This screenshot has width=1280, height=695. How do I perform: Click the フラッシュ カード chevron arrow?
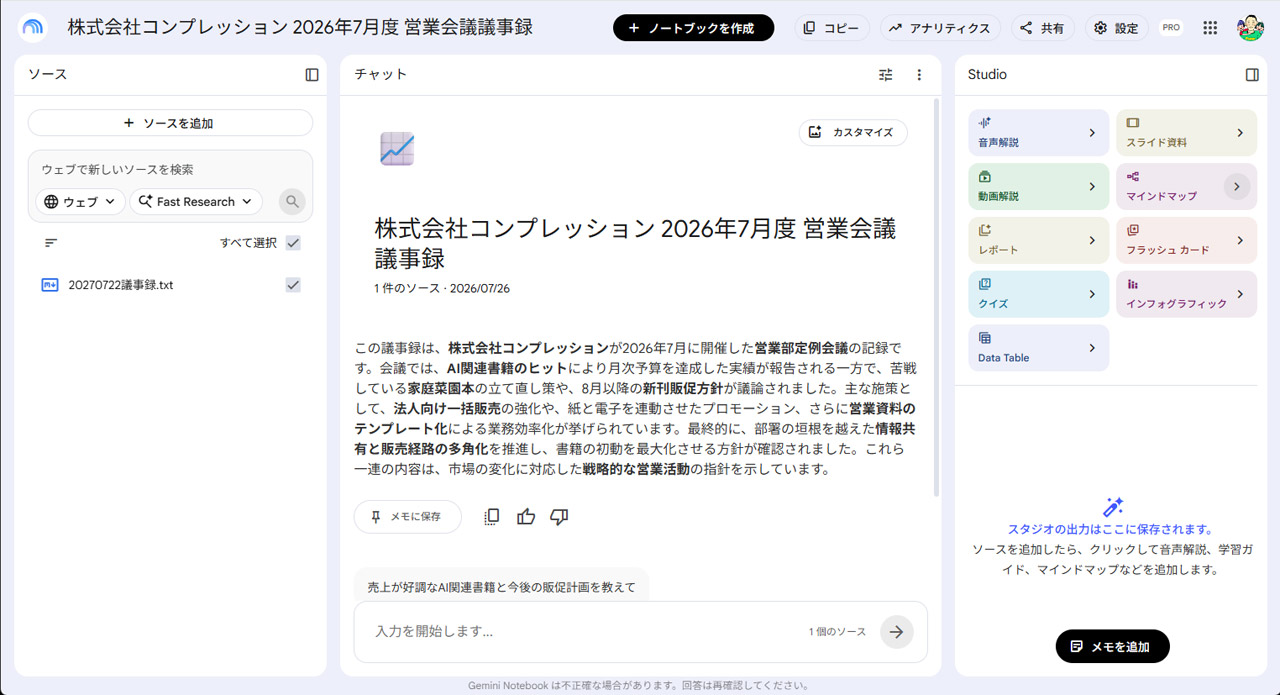[1240, 241]
